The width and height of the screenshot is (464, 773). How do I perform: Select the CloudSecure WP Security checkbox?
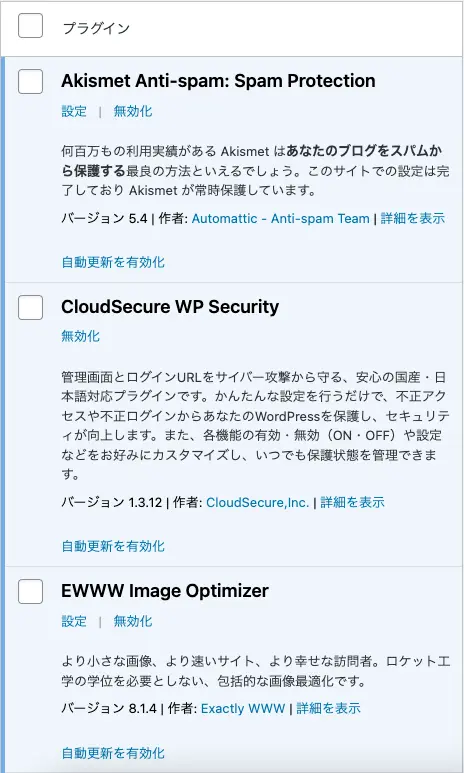coord(31,308)
